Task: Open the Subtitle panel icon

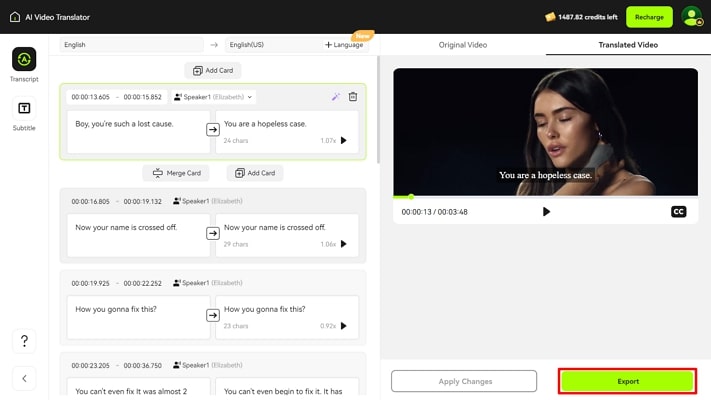Action: click(24, 108)
